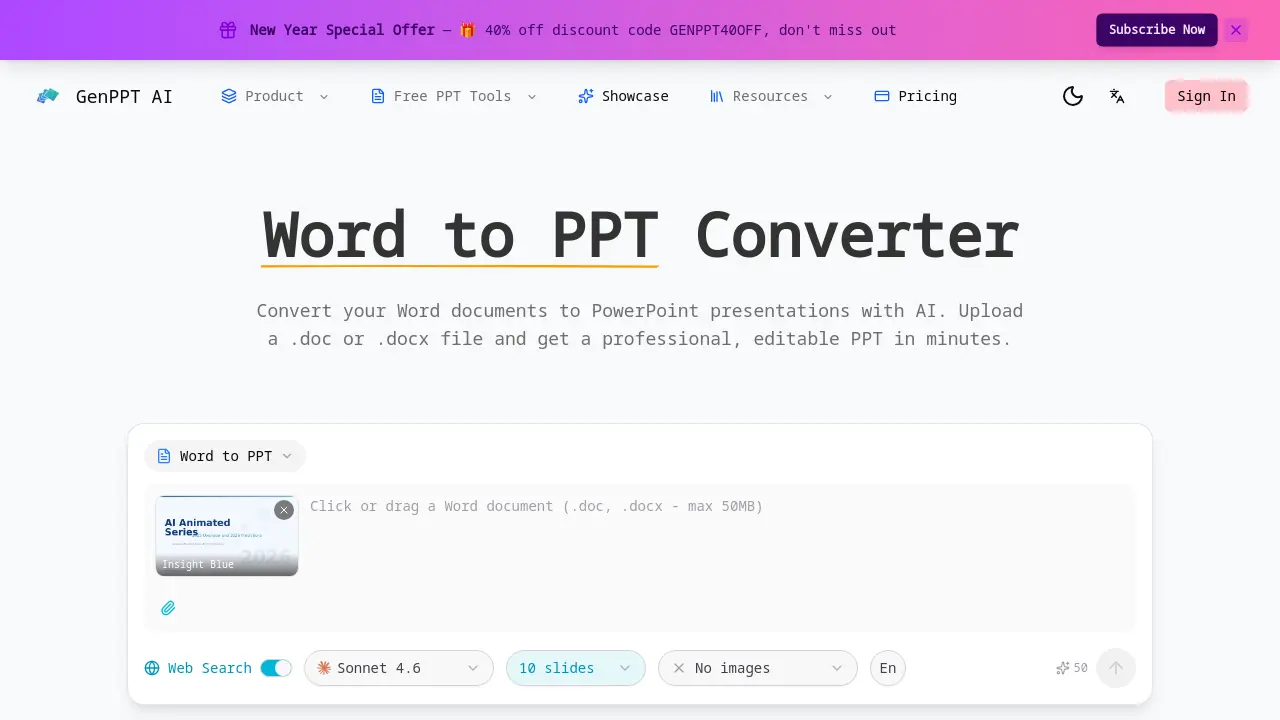1280x720 pixels.
Task: Click the Subscribe Now button
Action: (1157, 30)
